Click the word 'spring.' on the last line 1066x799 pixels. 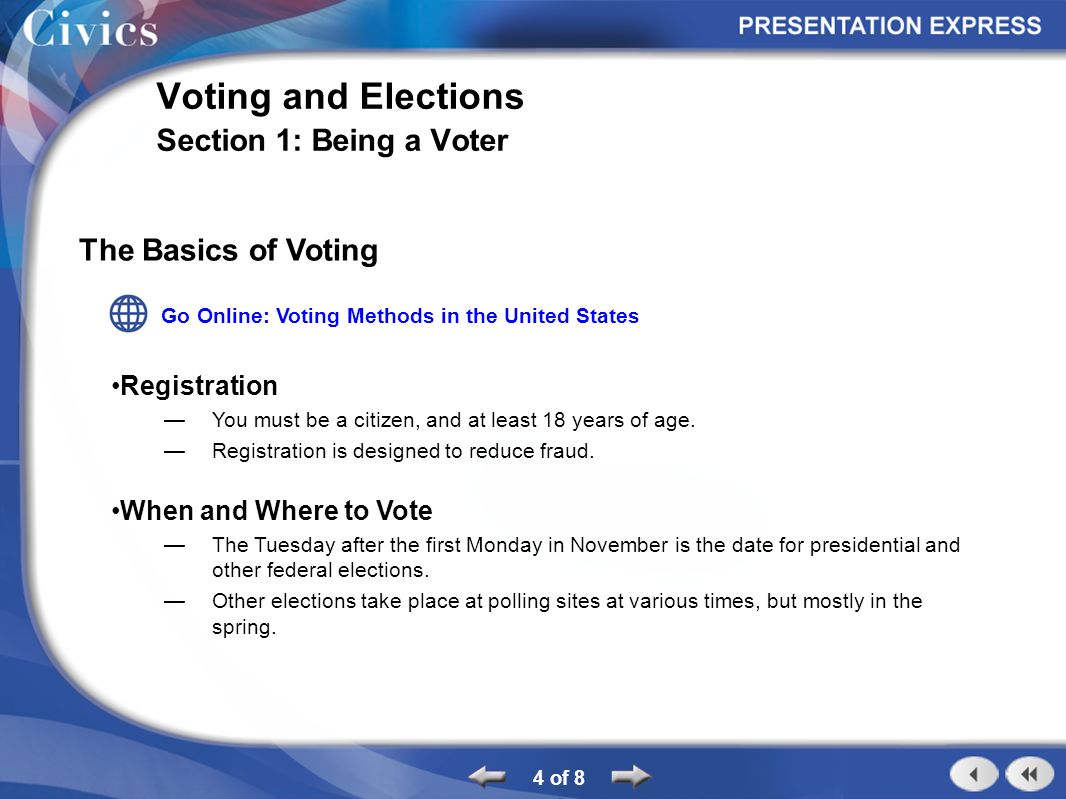pos(244,627)
